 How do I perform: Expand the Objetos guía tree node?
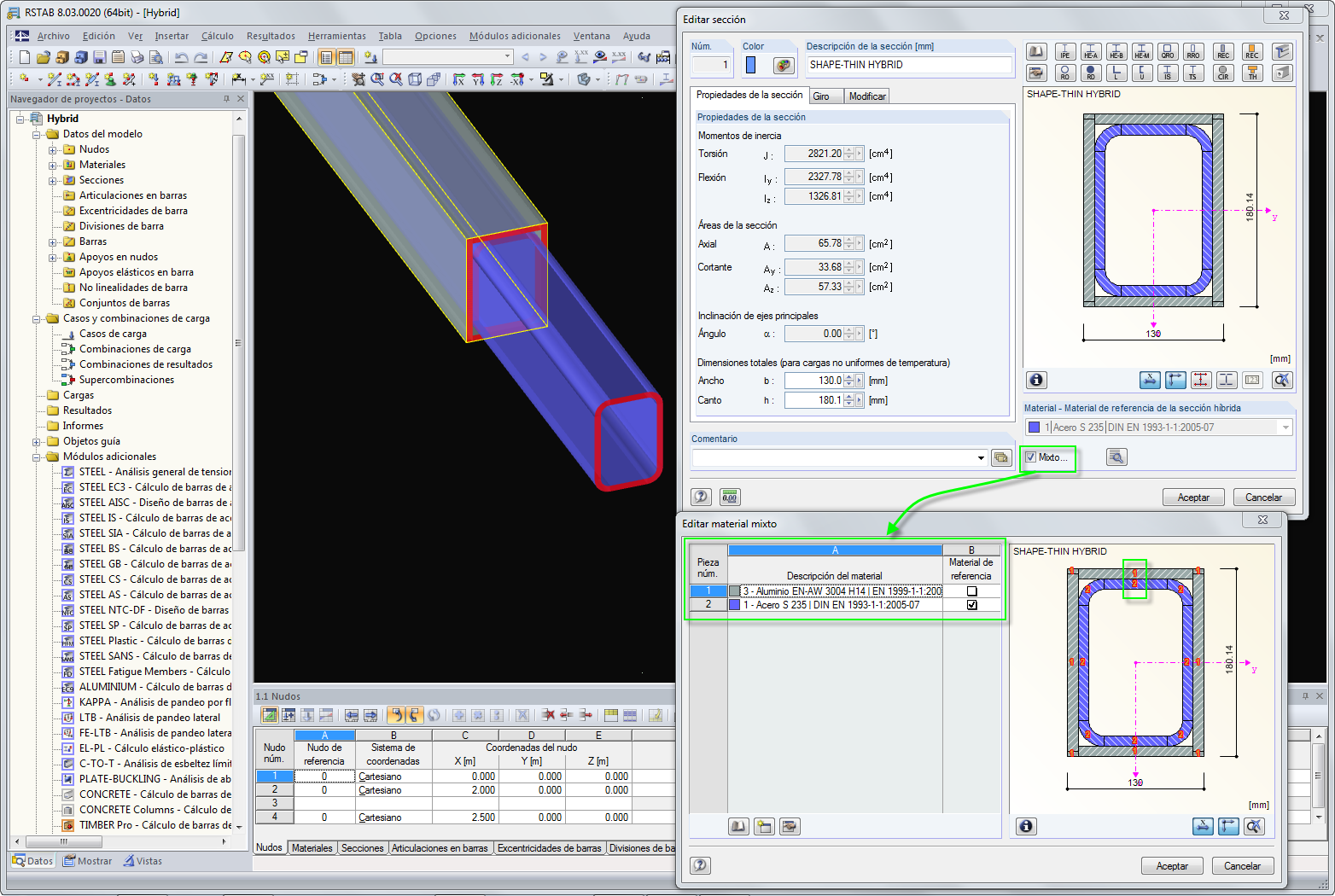36,441
